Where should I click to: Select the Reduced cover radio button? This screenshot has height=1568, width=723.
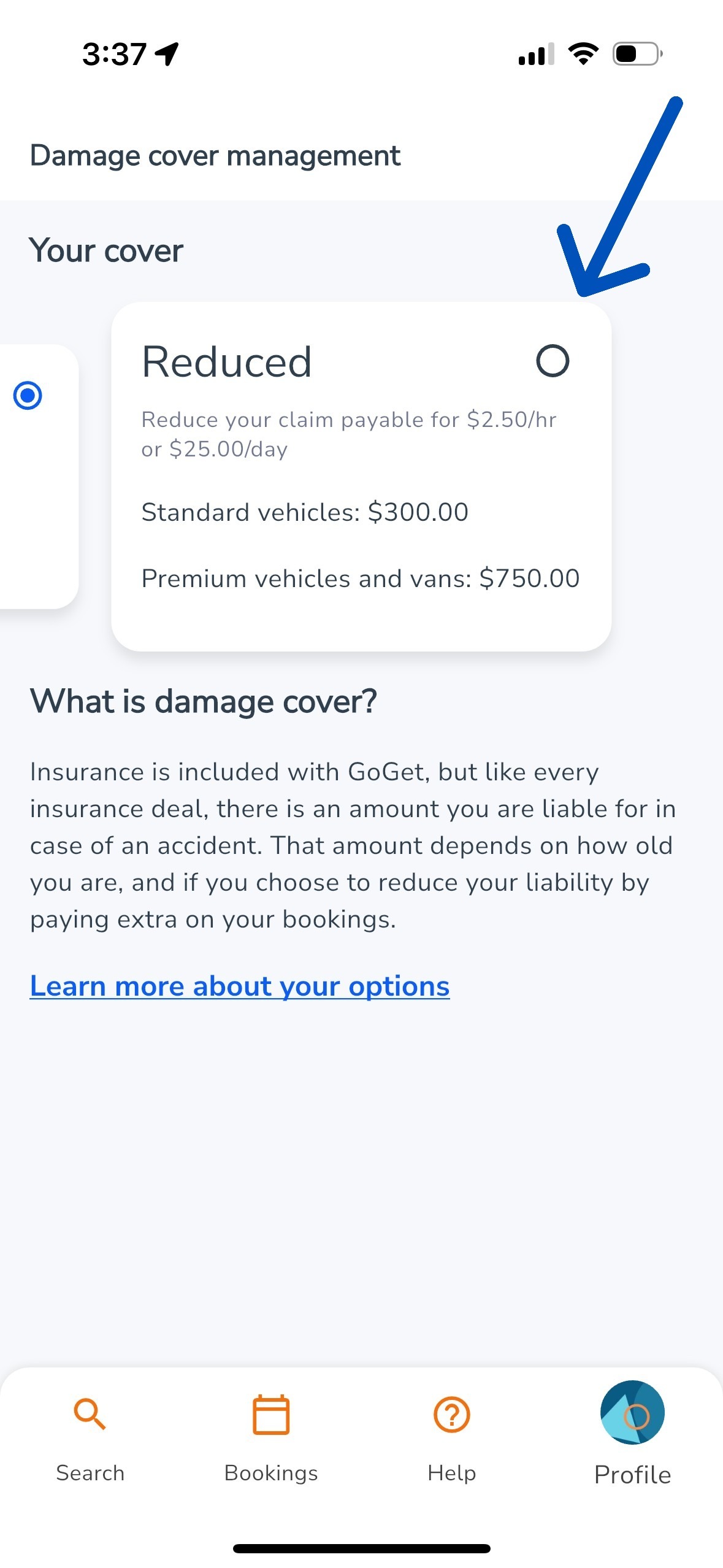(x=553, y=361)
